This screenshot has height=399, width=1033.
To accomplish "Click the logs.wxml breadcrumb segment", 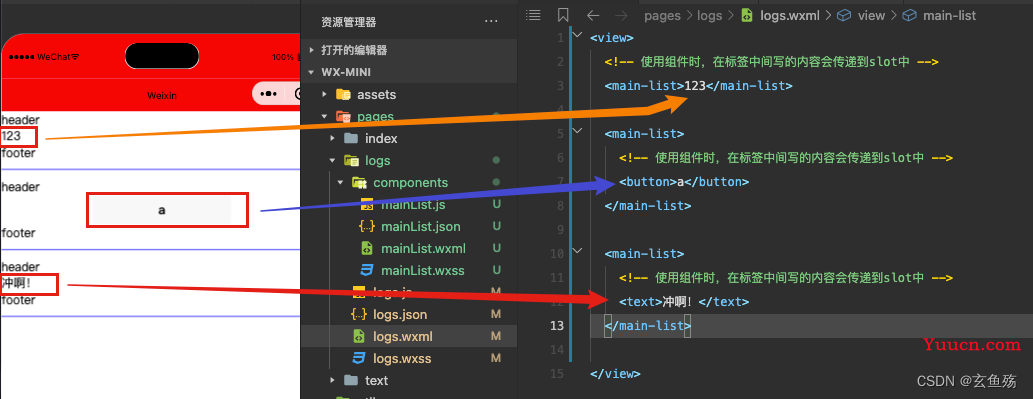I will coord(789,16).
